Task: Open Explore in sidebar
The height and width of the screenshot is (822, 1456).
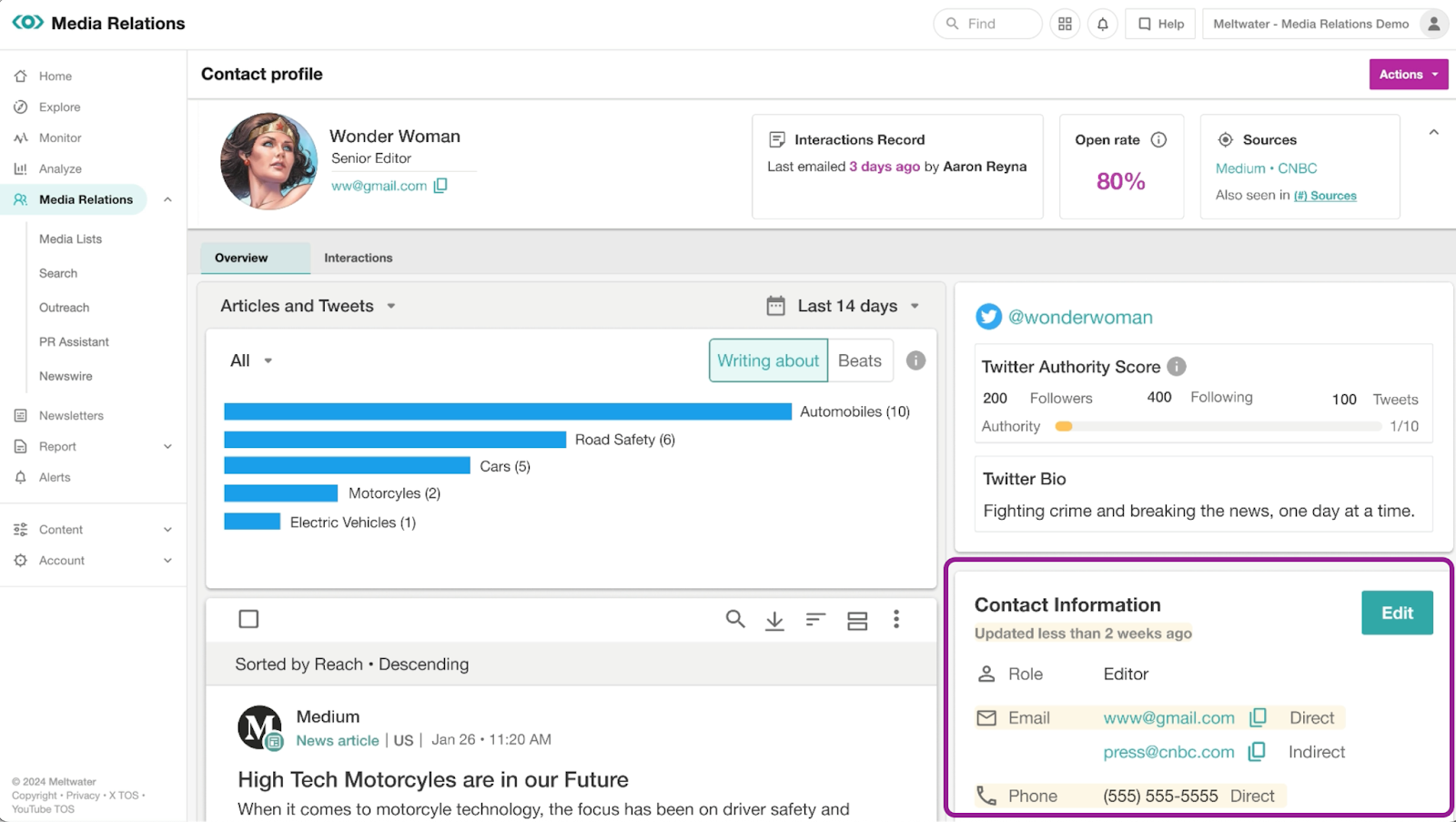Action: [x=59, y=107]
